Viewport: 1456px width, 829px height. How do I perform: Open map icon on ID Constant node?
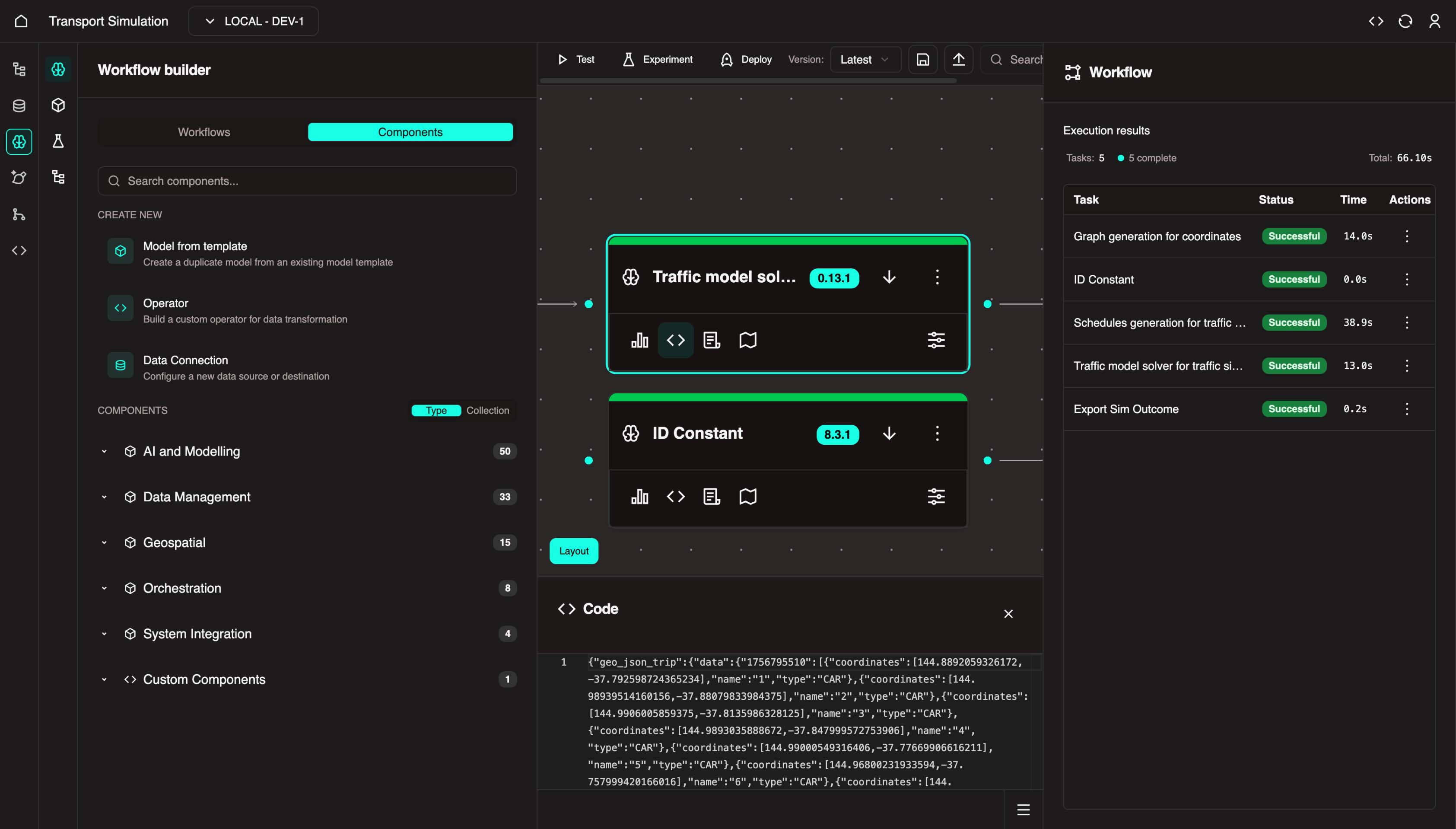tap(747, 497)
